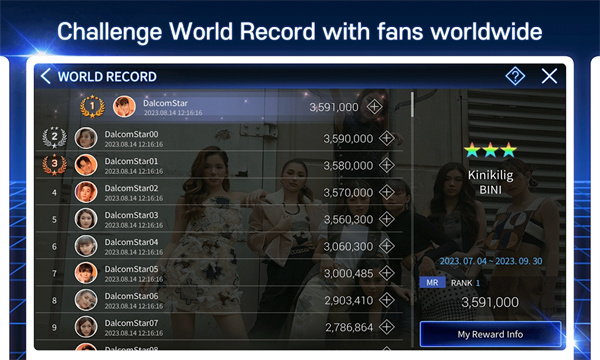Select the DalcomStar01 leaderboard entry
The height and width of the screenshot is (360, 600).
(219, 165)
